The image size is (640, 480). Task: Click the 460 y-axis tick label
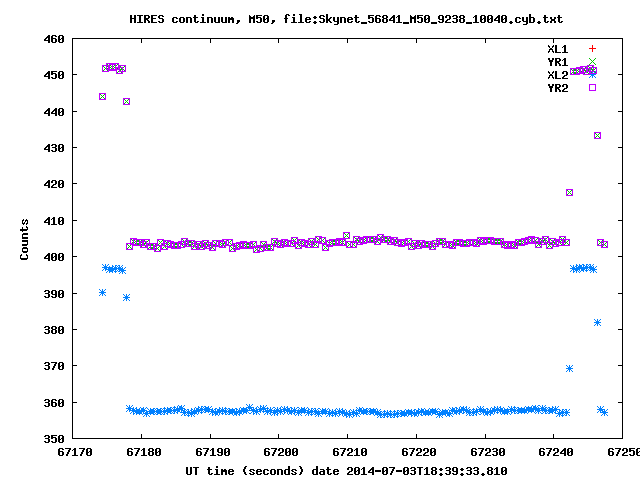(54, 39)
